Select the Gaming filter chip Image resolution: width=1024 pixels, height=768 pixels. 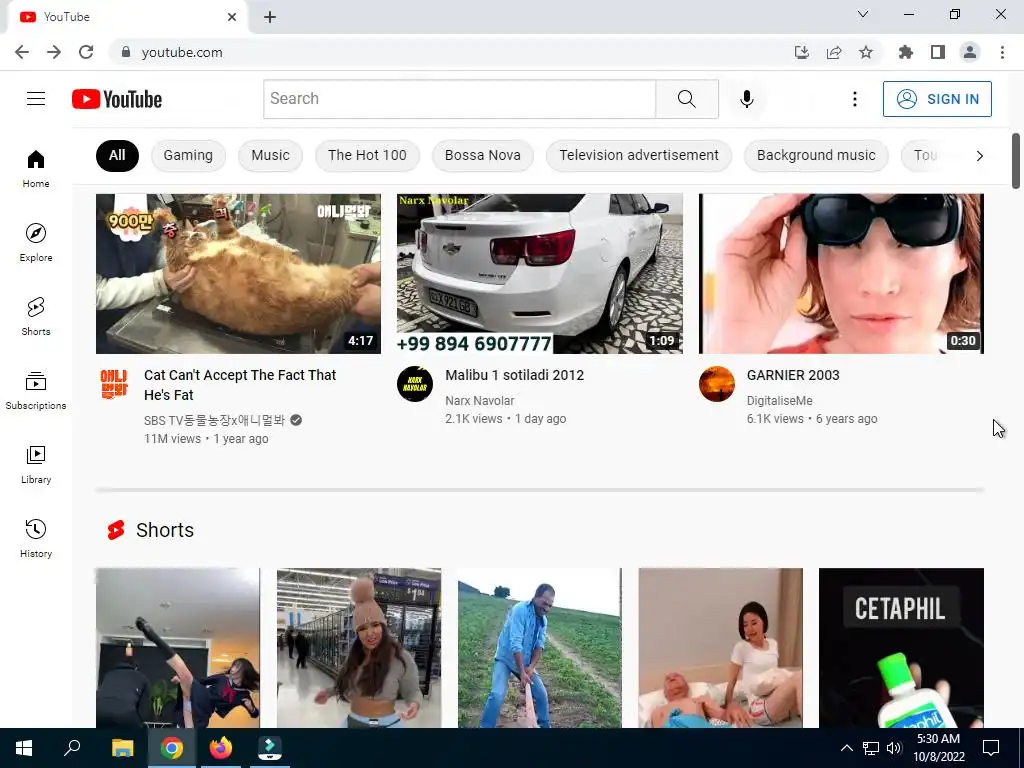click(188, 155)
